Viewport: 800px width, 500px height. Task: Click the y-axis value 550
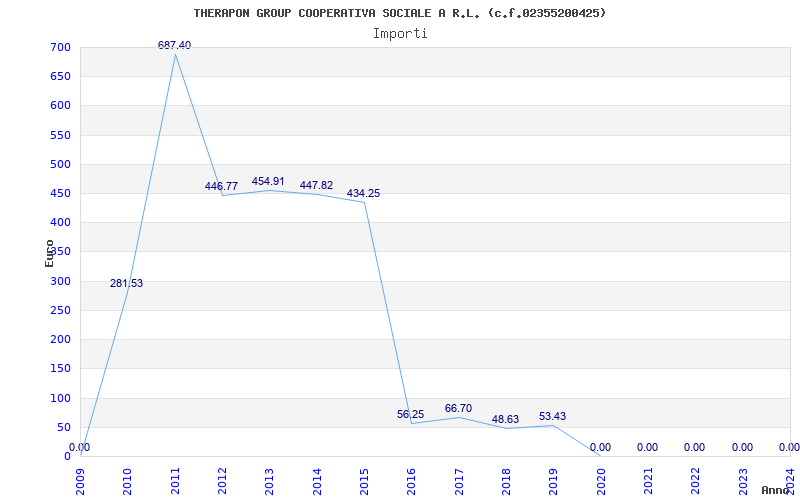[61, 135]
